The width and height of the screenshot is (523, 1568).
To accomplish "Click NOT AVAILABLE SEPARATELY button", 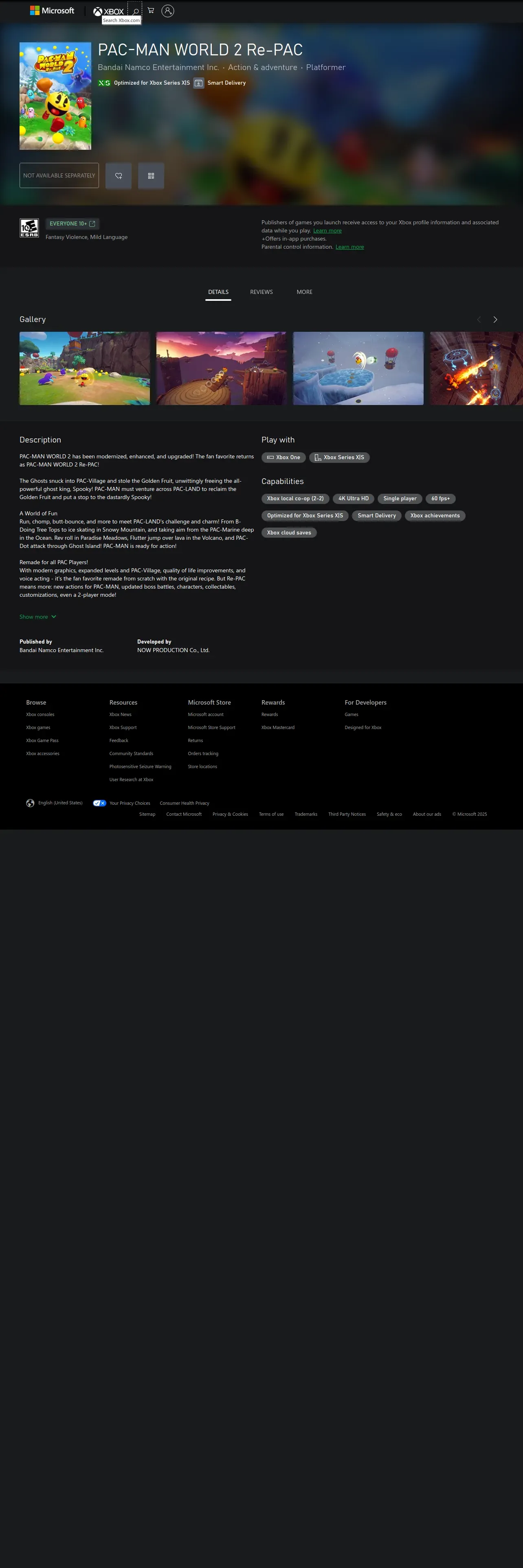I will click(x=59, y=175).
